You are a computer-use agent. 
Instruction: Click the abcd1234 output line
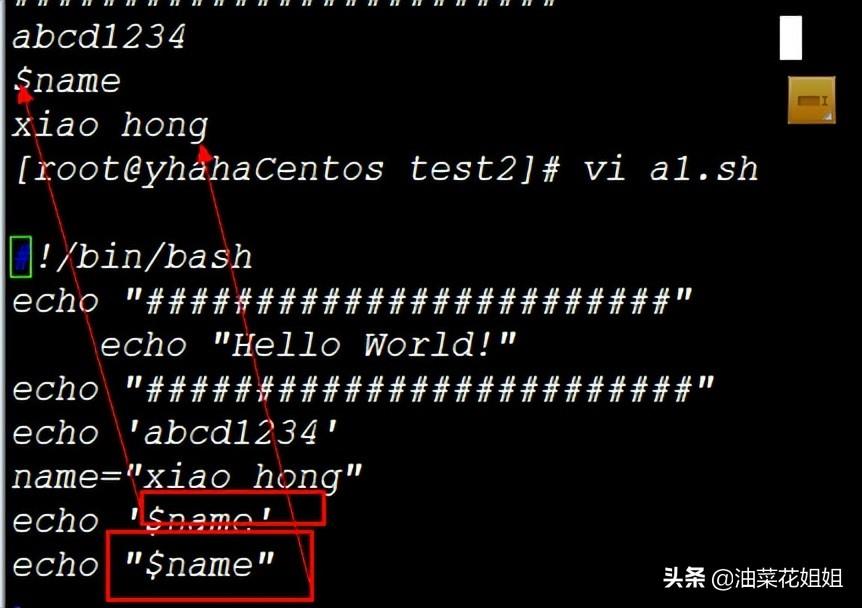click(99, 37)
